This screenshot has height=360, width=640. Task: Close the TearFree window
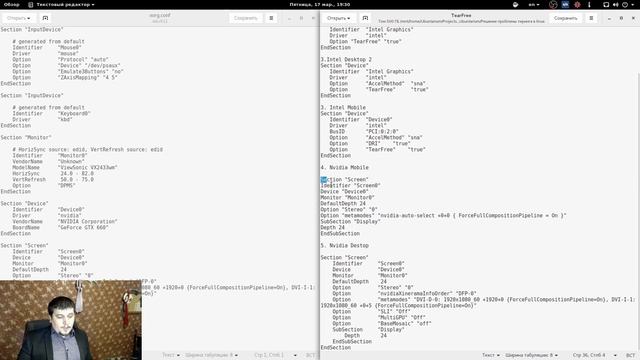click(x=633, y=18)
